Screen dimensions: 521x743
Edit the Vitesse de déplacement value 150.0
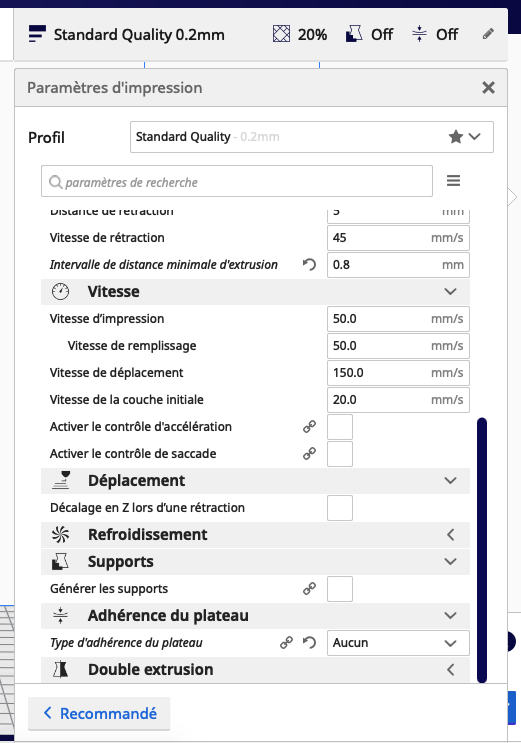pos(398,372)
